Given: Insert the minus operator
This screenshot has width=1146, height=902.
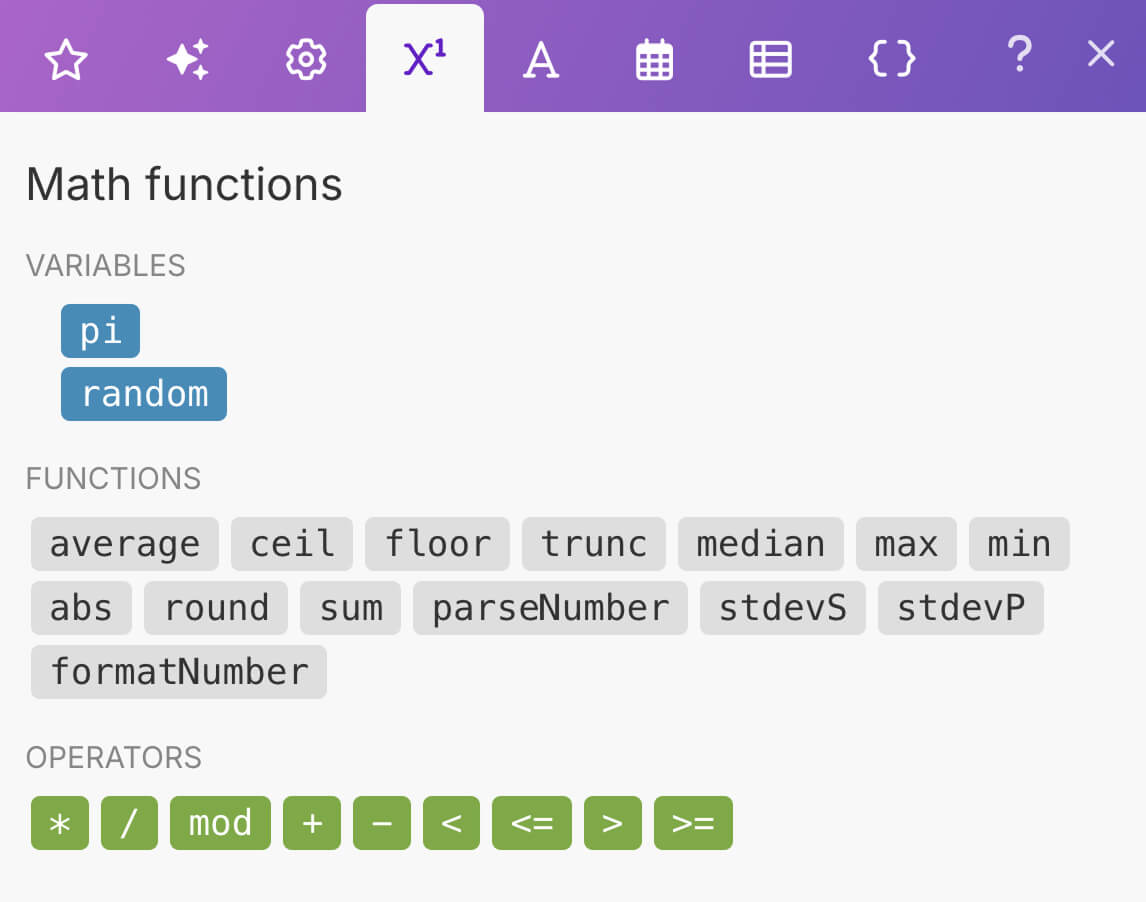Looking at the screenshot, I should coord(382,823).
